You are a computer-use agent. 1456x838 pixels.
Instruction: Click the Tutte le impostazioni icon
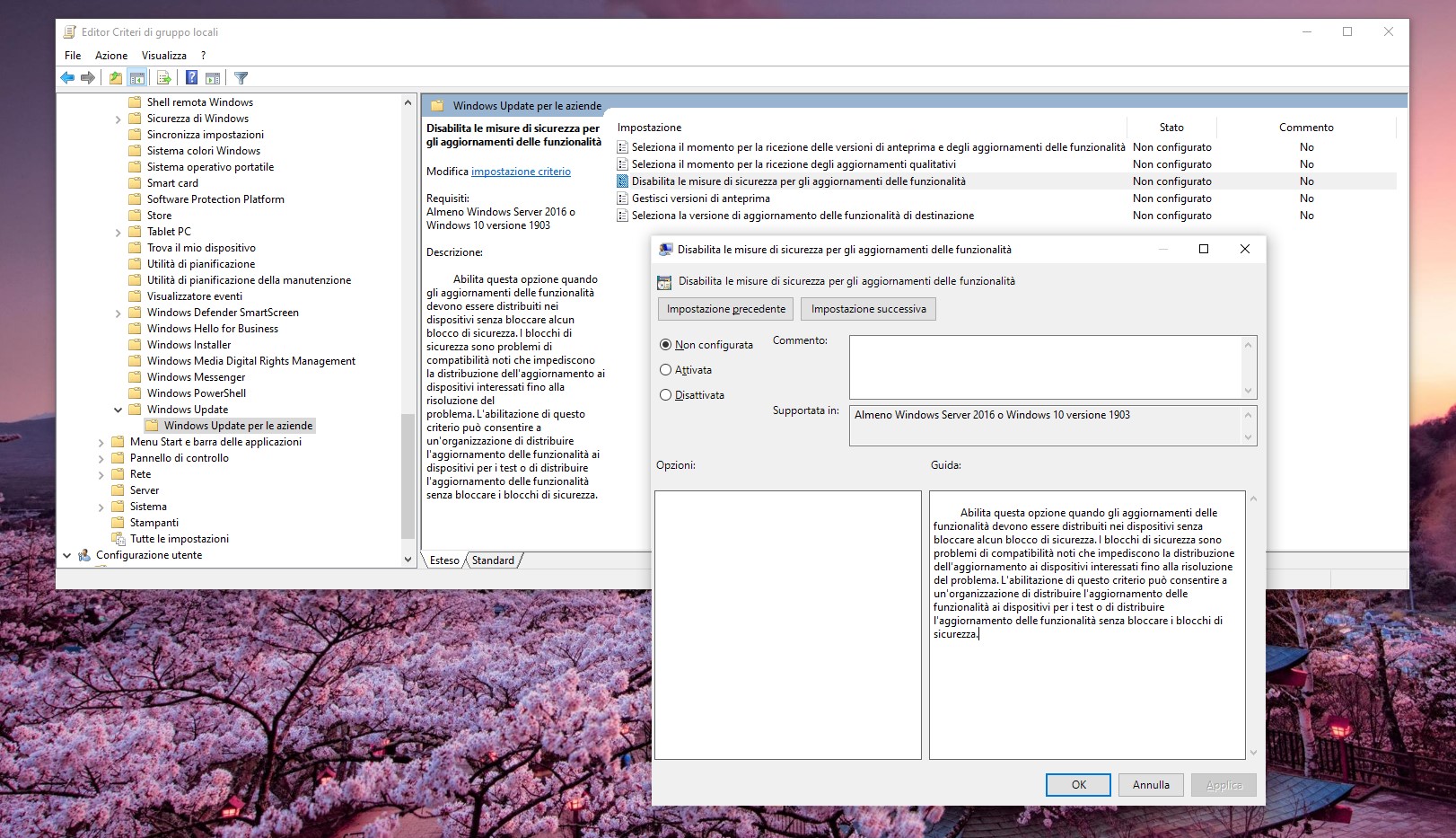click(118, 539)
